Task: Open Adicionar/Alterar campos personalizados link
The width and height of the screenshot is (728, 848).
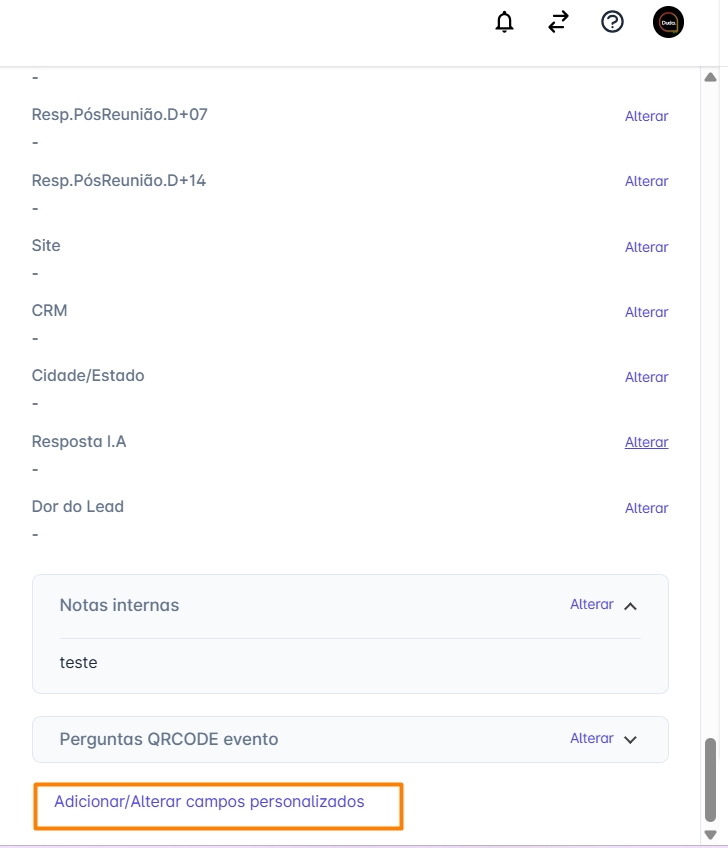Action: pyautogui.click(x=209, y=802)
